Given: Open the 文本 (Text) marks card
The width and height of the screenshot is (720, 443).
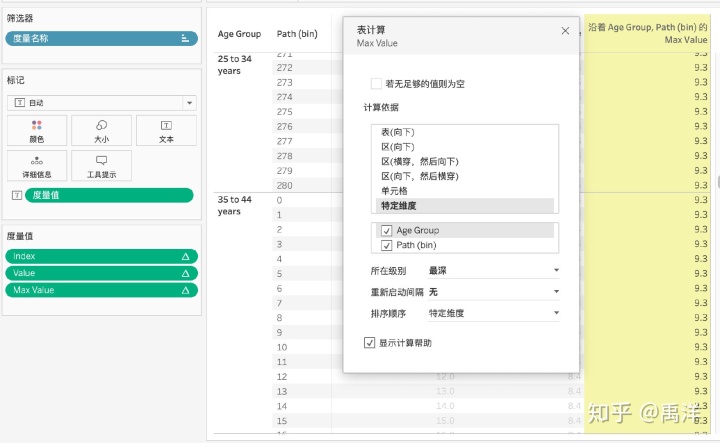Looking at the screenshot, I should [x=166, y=131].
